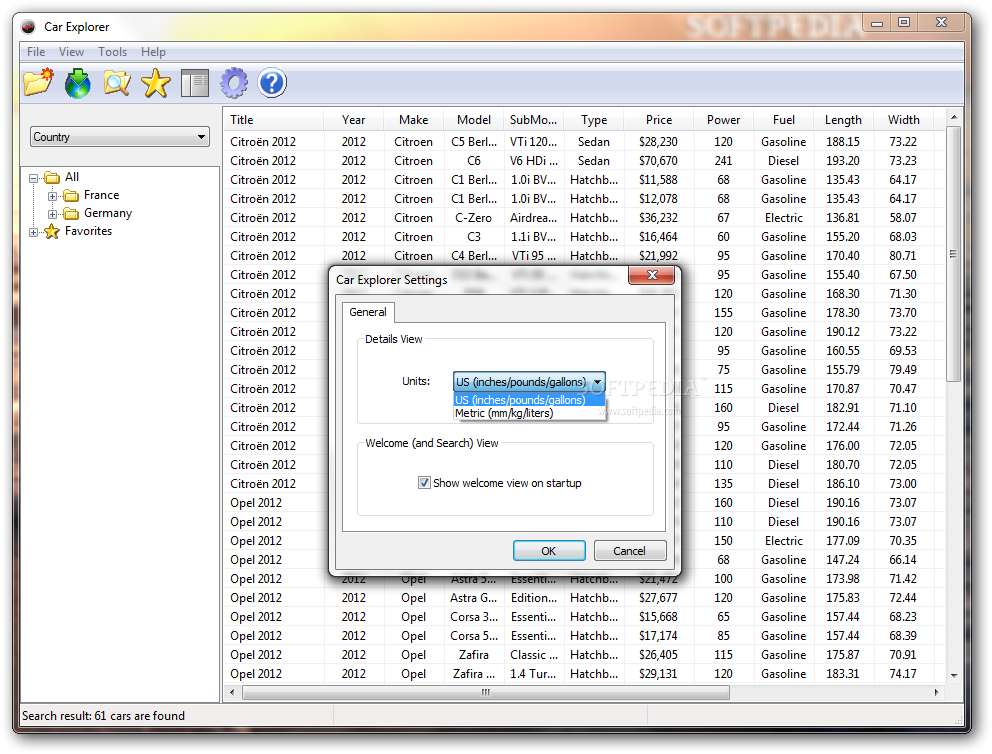Click the star favorites toolbar icon
This screenshot has height=754, width=992.
(x=156, y=83)
